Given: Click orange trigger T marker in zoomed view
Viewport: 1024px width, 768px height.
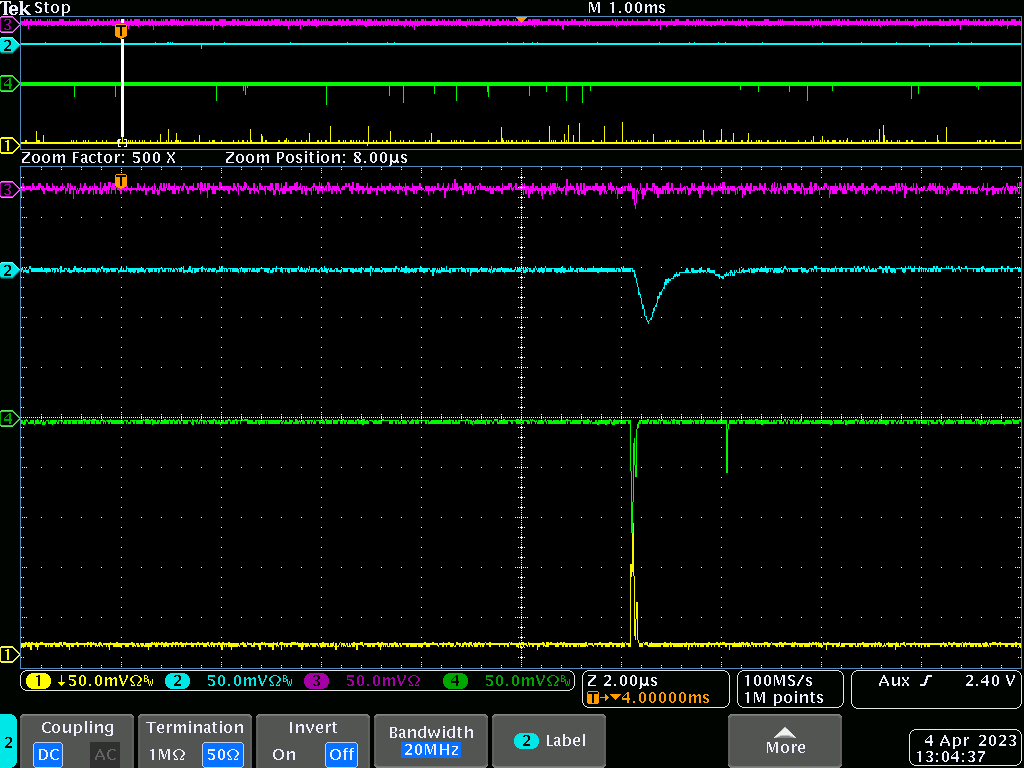Looking at the screenshot, I should click(121, 181).
